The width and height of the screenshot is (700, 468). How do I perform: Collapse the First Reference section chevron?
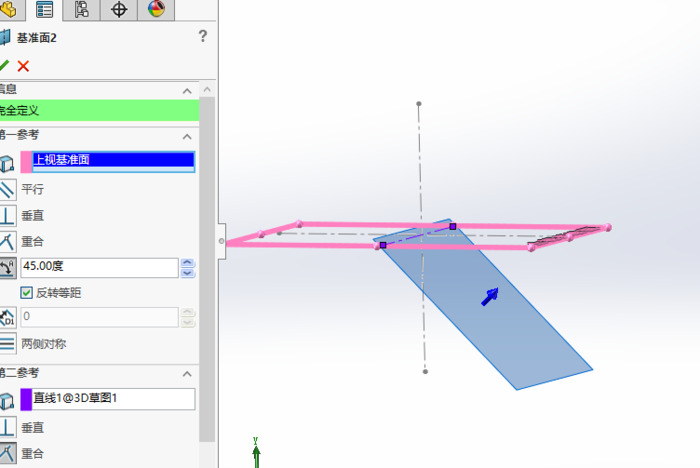coord(186,136)
